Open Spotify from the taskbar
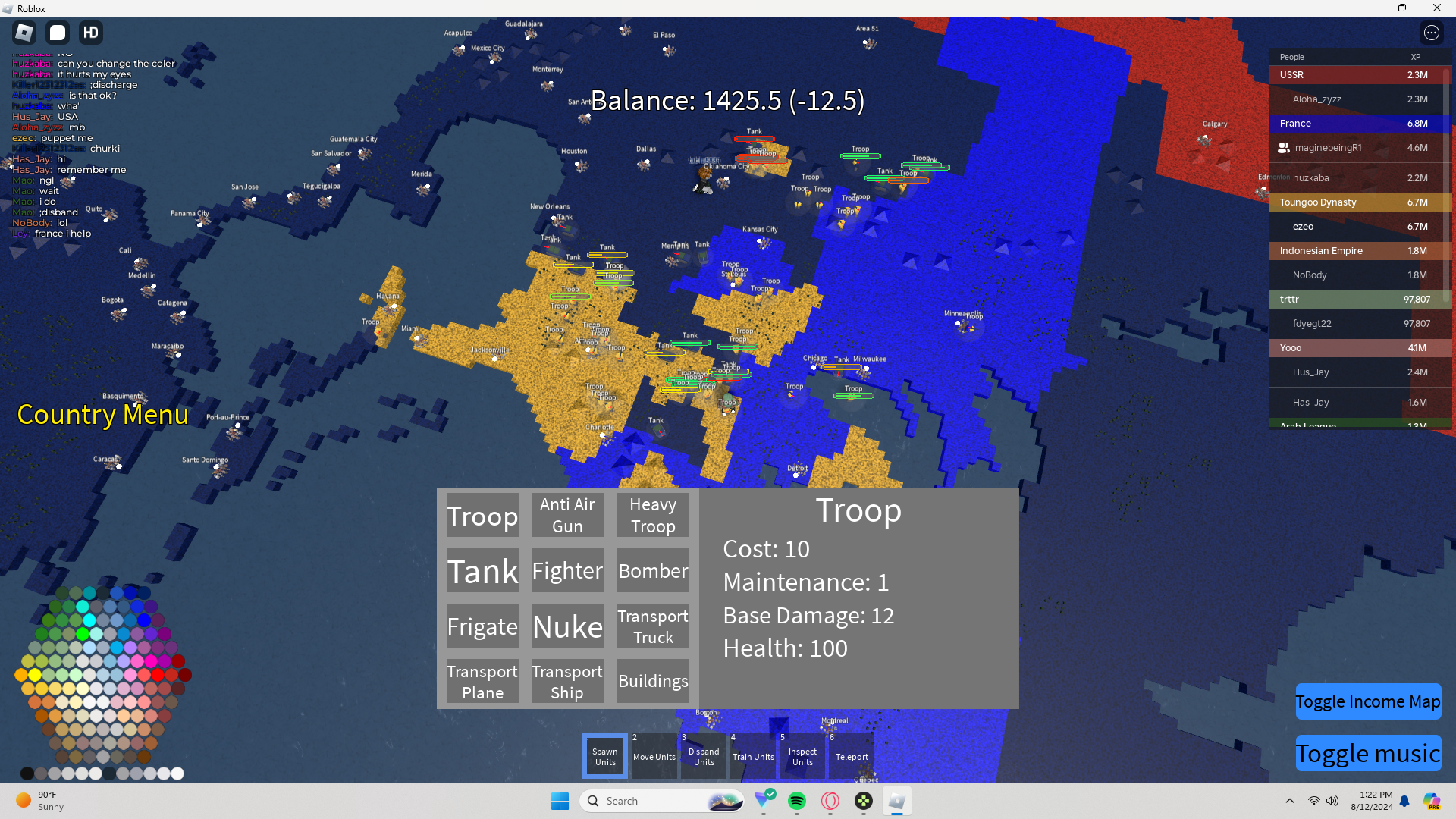 tap(796, 801)
